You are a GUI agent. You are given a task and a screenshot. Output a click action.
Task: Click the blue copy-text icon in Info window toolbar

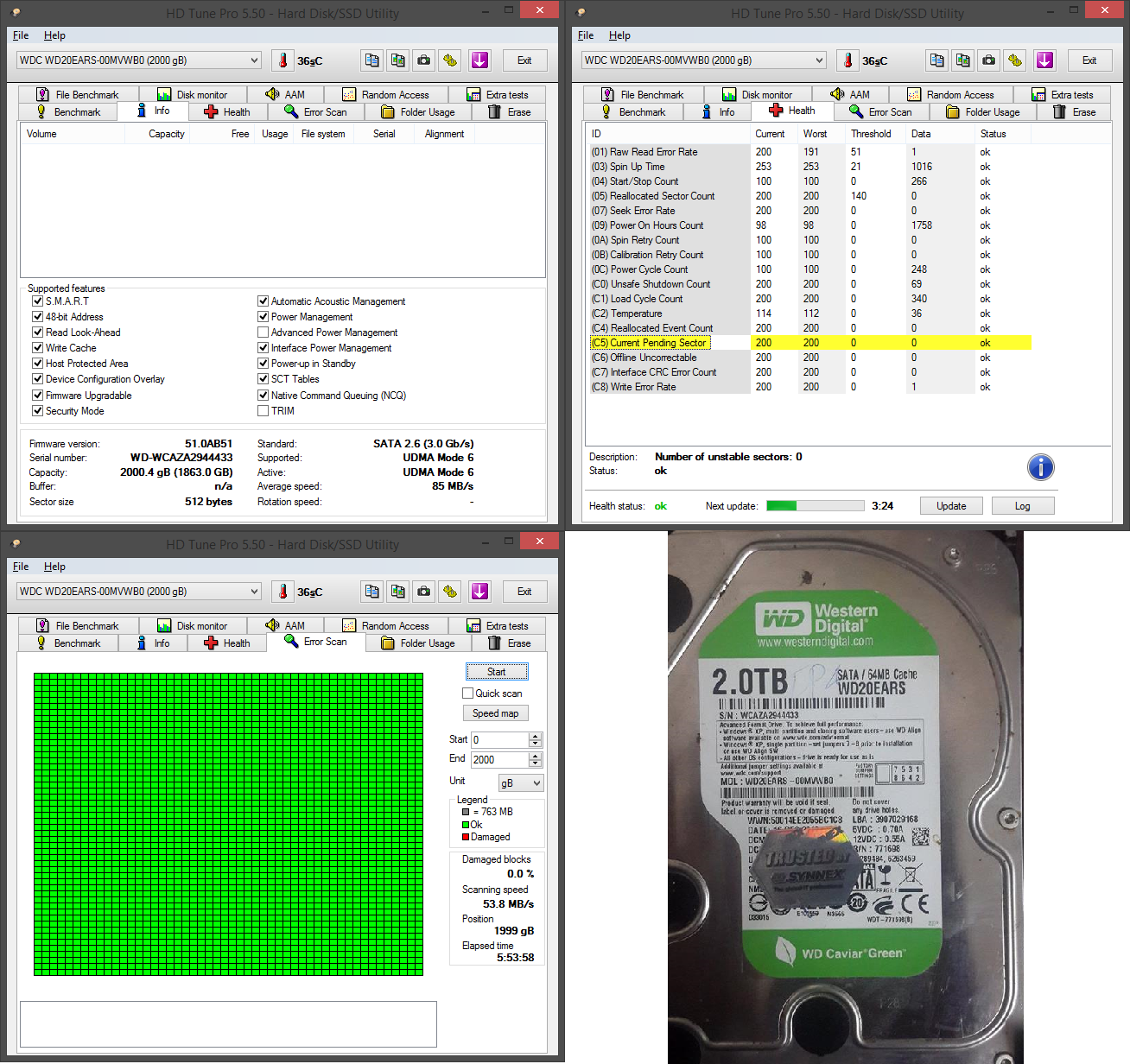pyautogui.click(x=371, y=60)
